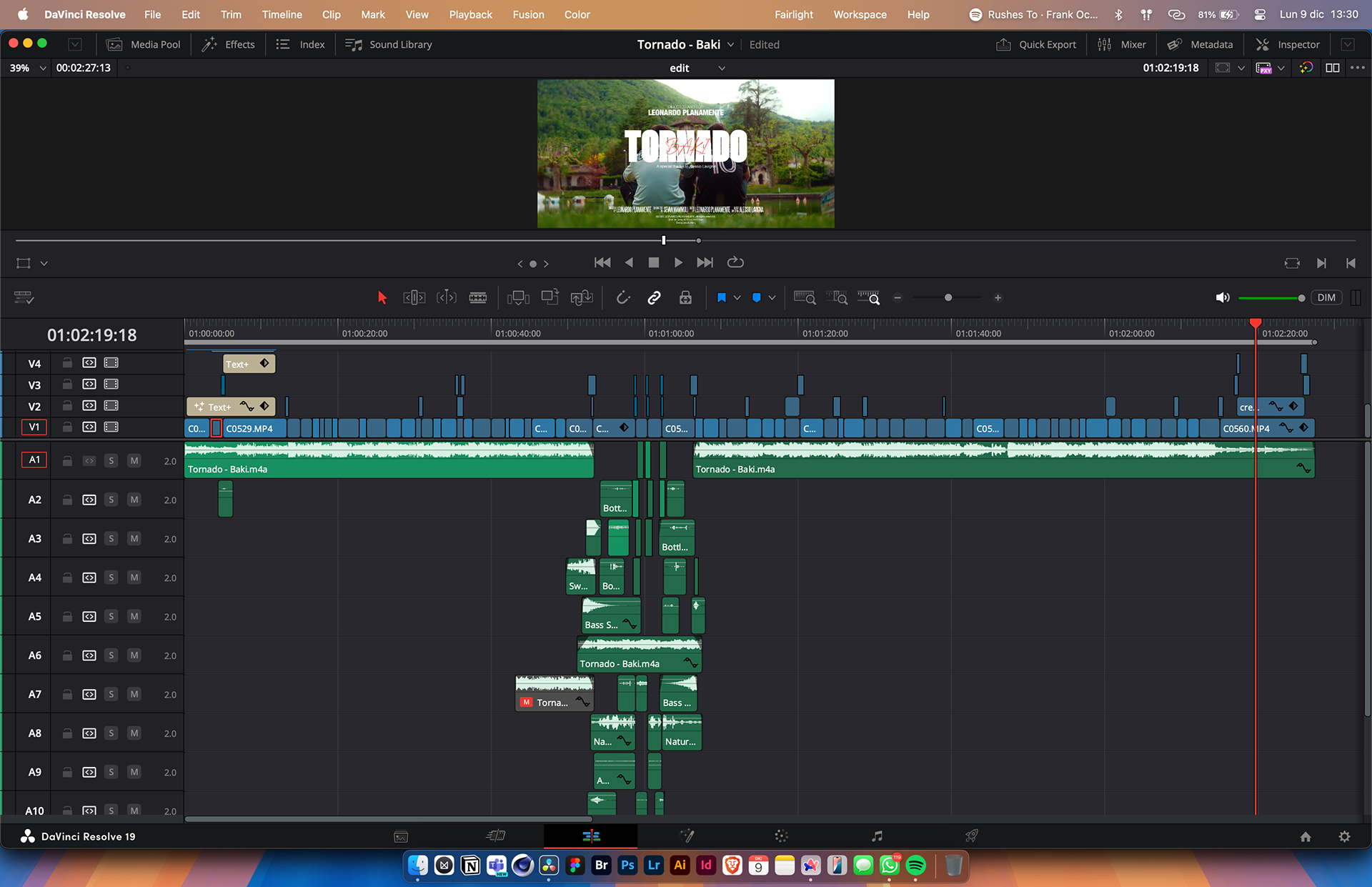Open the Fairlight menu

(x=794, y=14)
